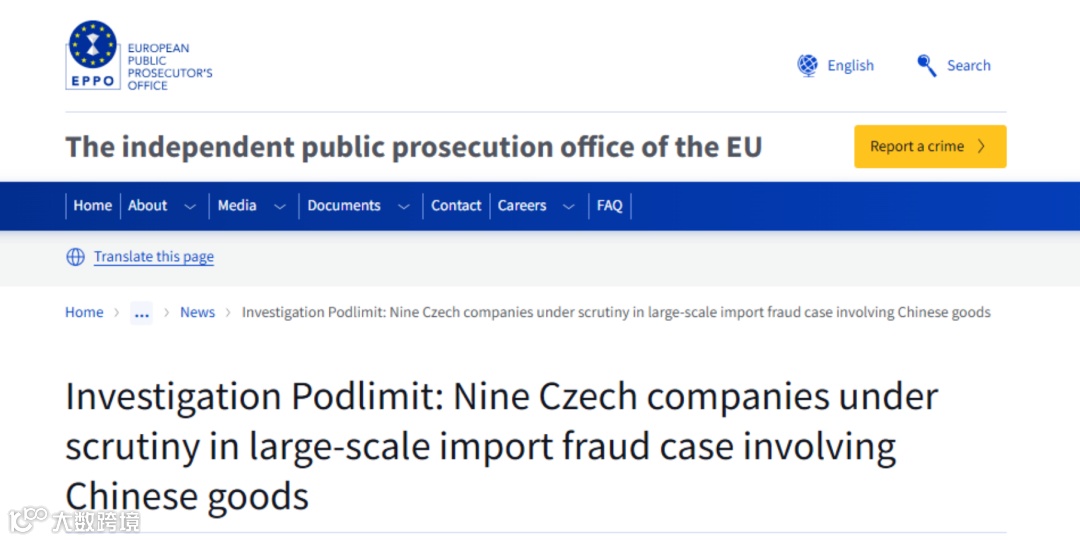This screenshot has height=541, width=1080.
Task: Click the EPPO logo emblem
Action: [92, 55]
